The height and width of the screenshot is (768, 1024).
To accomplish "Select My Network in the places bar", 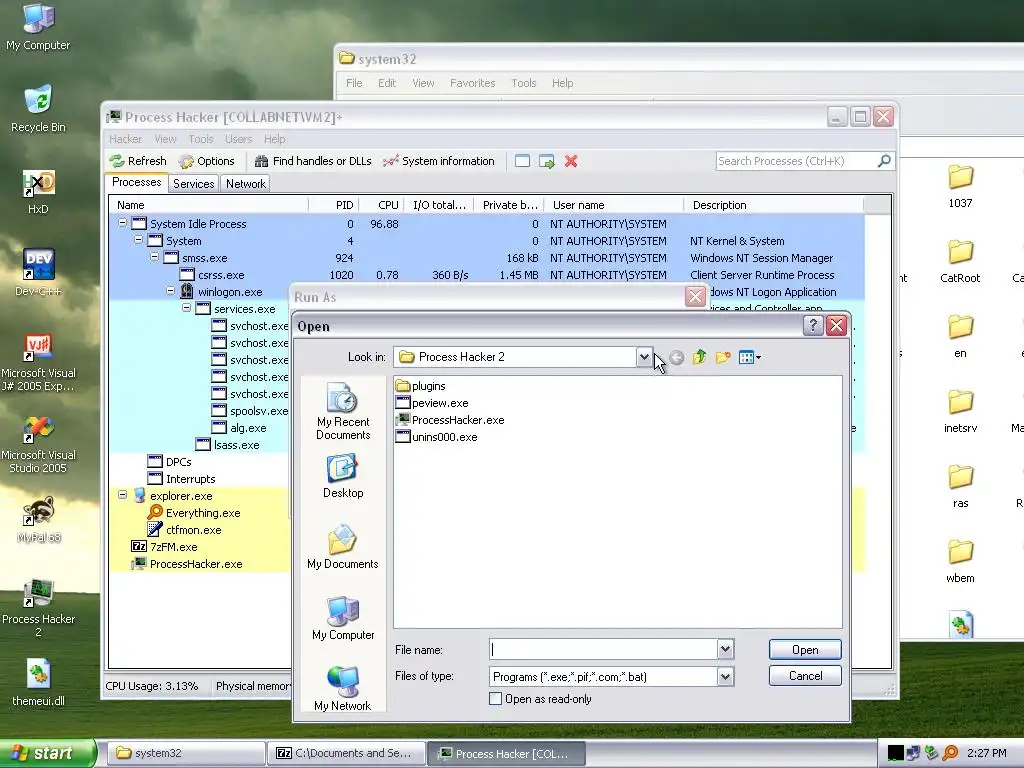I will click(343, 688).
